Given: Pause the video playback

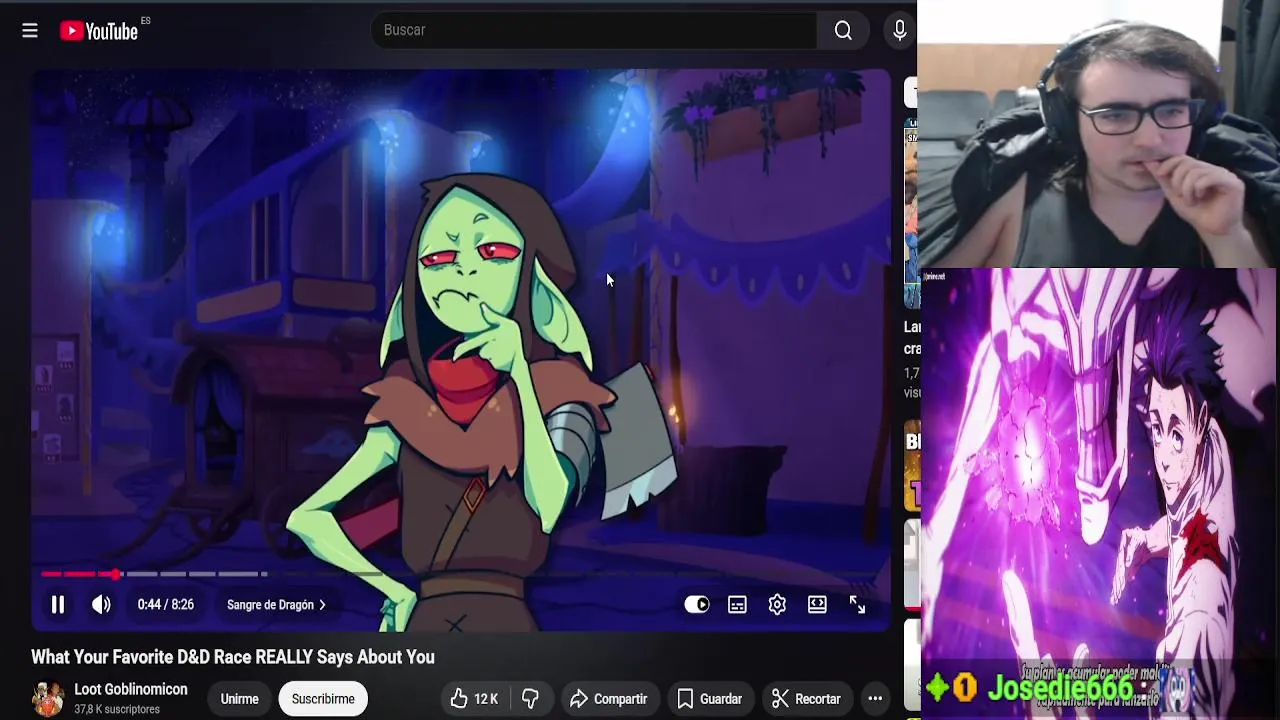Looking at the screenshot, I should 58,604.
